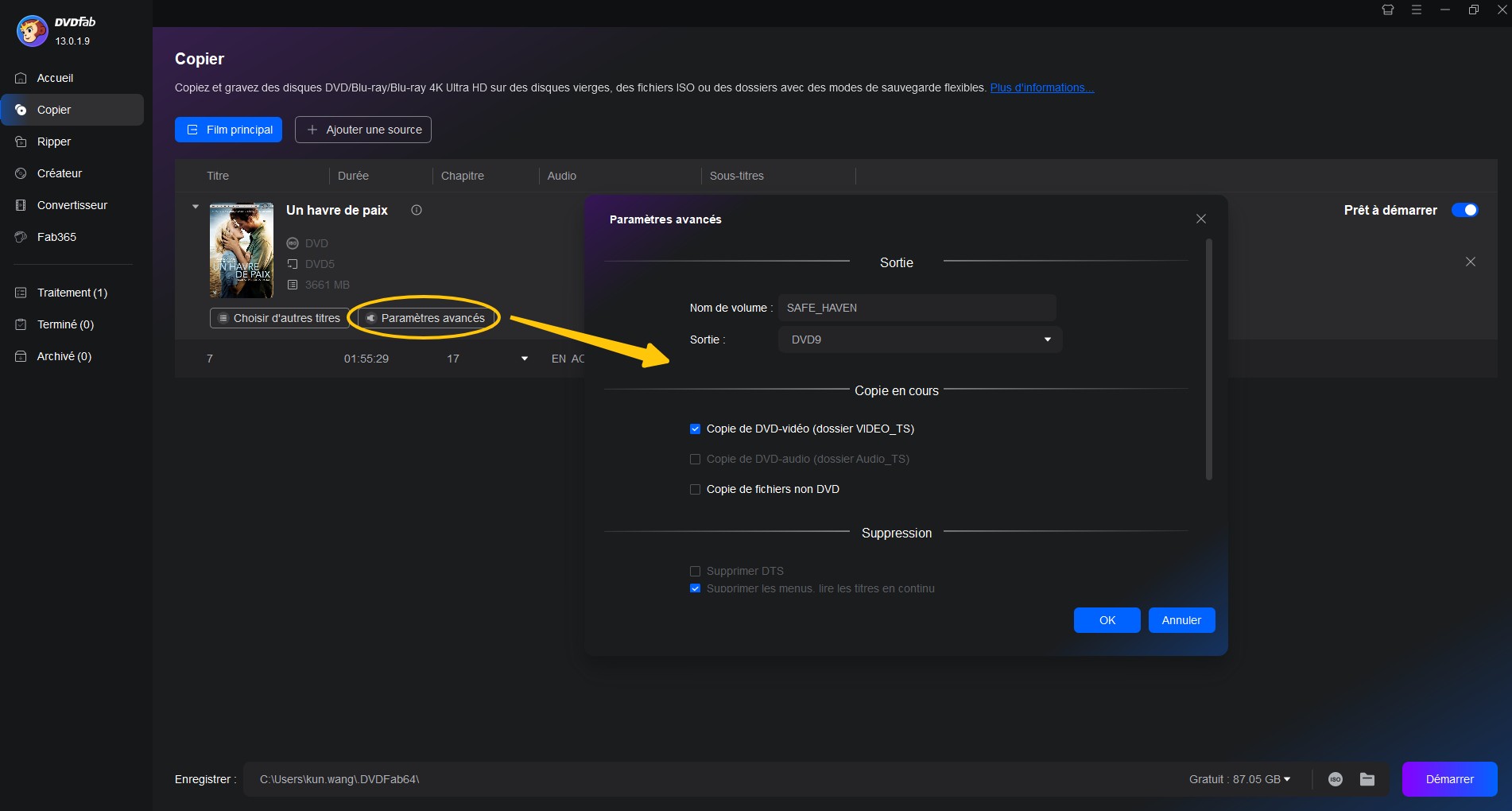Toggle the Prêt à démarrer switch
This screenshot has height=811, width=1512.
[1464, 210]
